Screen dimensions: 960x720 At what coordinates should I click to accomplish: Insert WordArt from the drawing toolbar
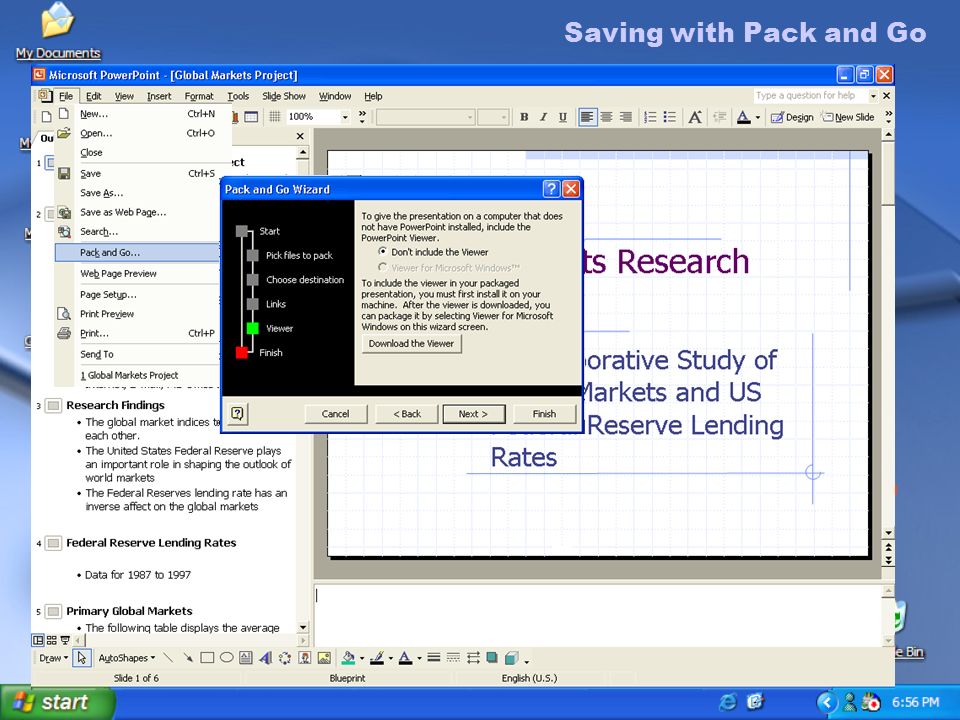[265, 658]
